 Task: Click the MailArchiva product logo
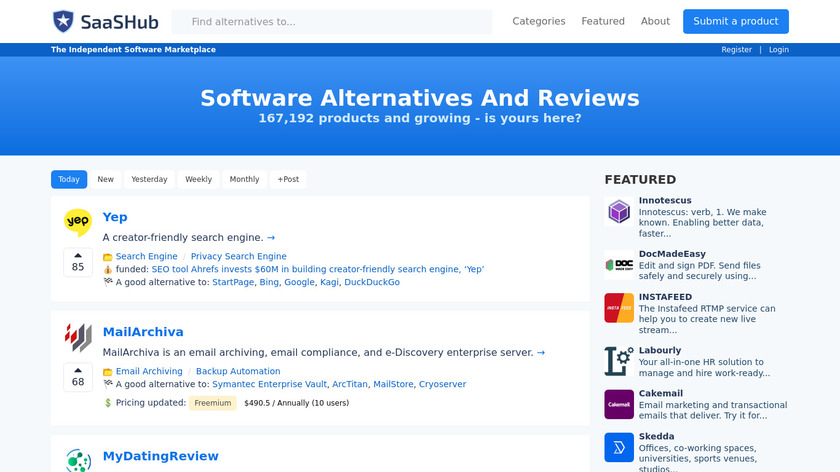coord(78,337)
